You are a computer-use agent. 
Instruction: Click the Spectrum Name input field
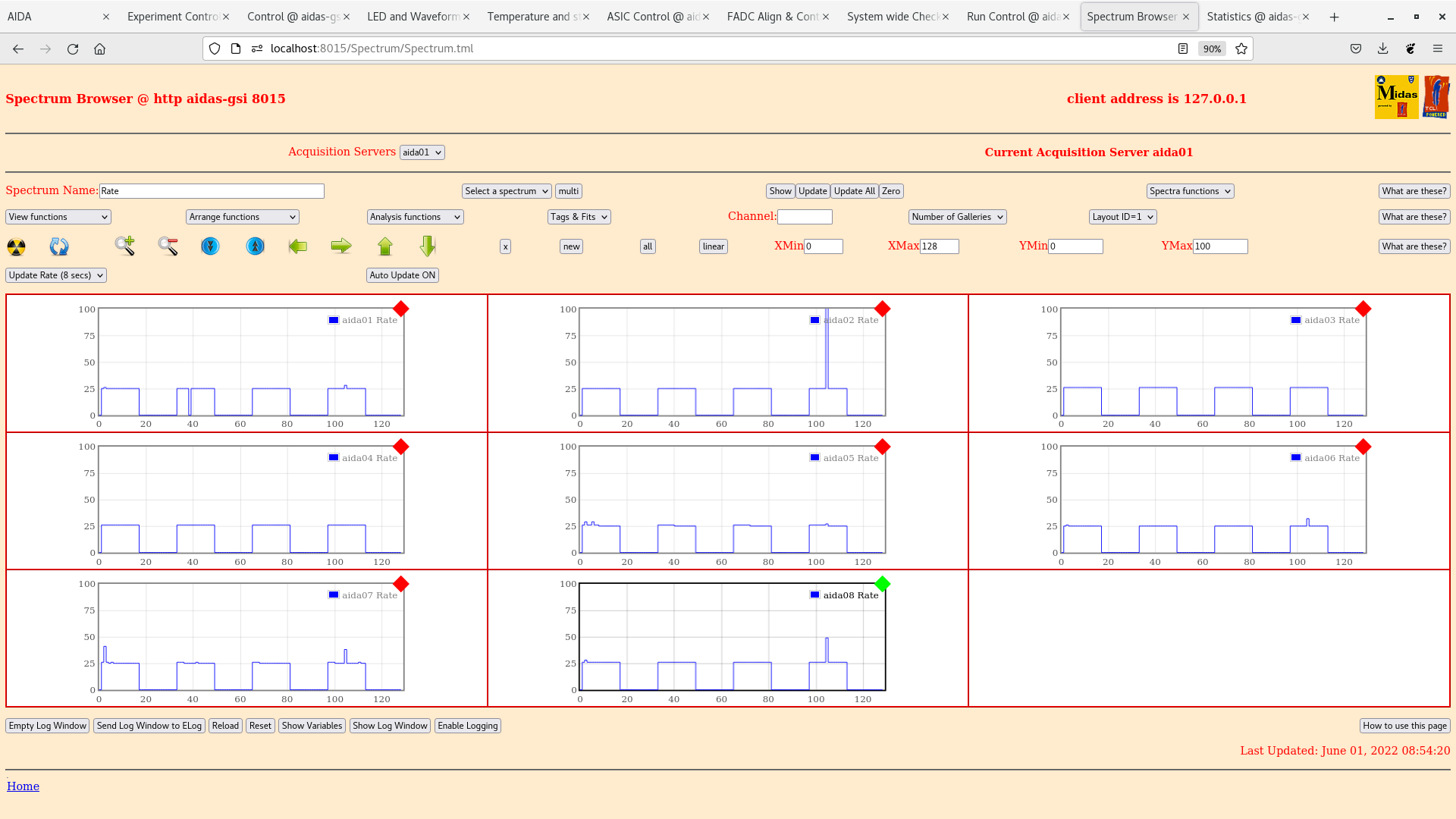pos(212,191)
